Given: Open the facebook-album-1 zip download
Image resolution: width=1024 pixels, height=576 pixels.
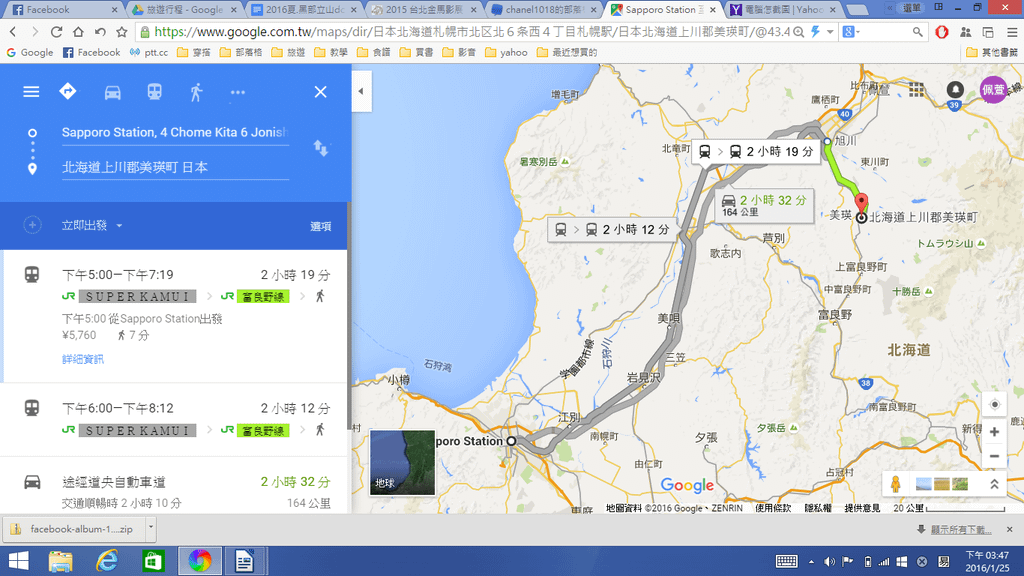Looking at the screenshot, I should pos(74,529).
